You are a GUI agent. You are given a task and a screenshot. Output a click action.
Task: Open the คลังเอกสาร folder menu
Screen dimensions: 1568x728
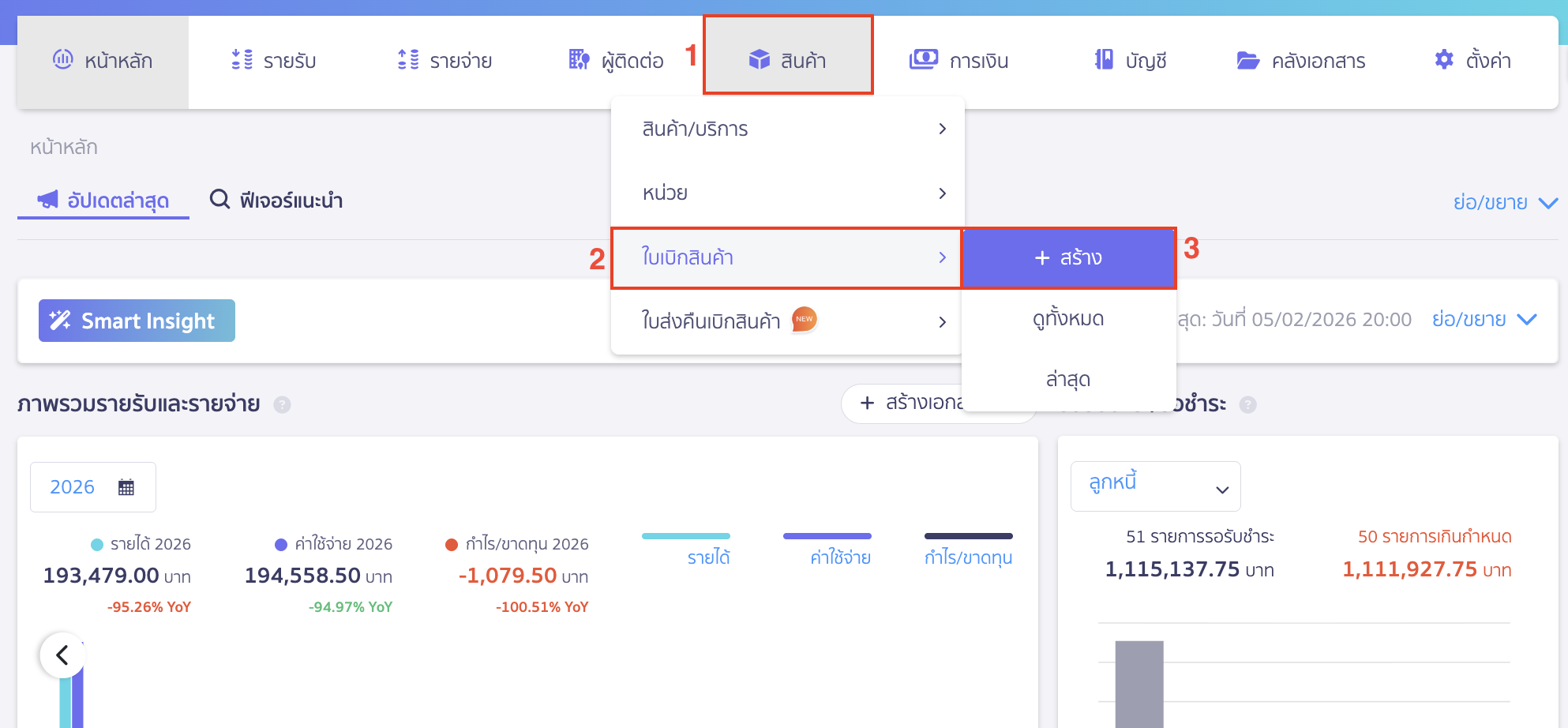point(1300,61)
